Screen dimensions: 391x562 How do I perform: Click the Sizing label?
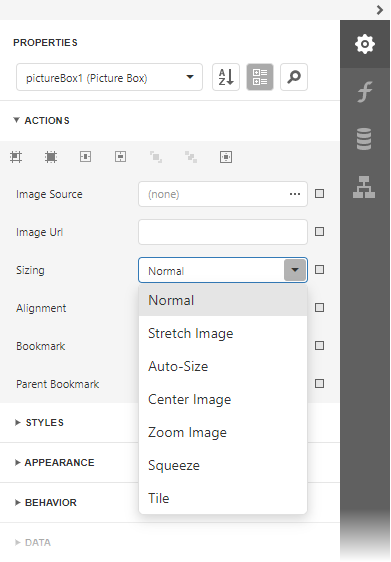[x=30, y=270]
